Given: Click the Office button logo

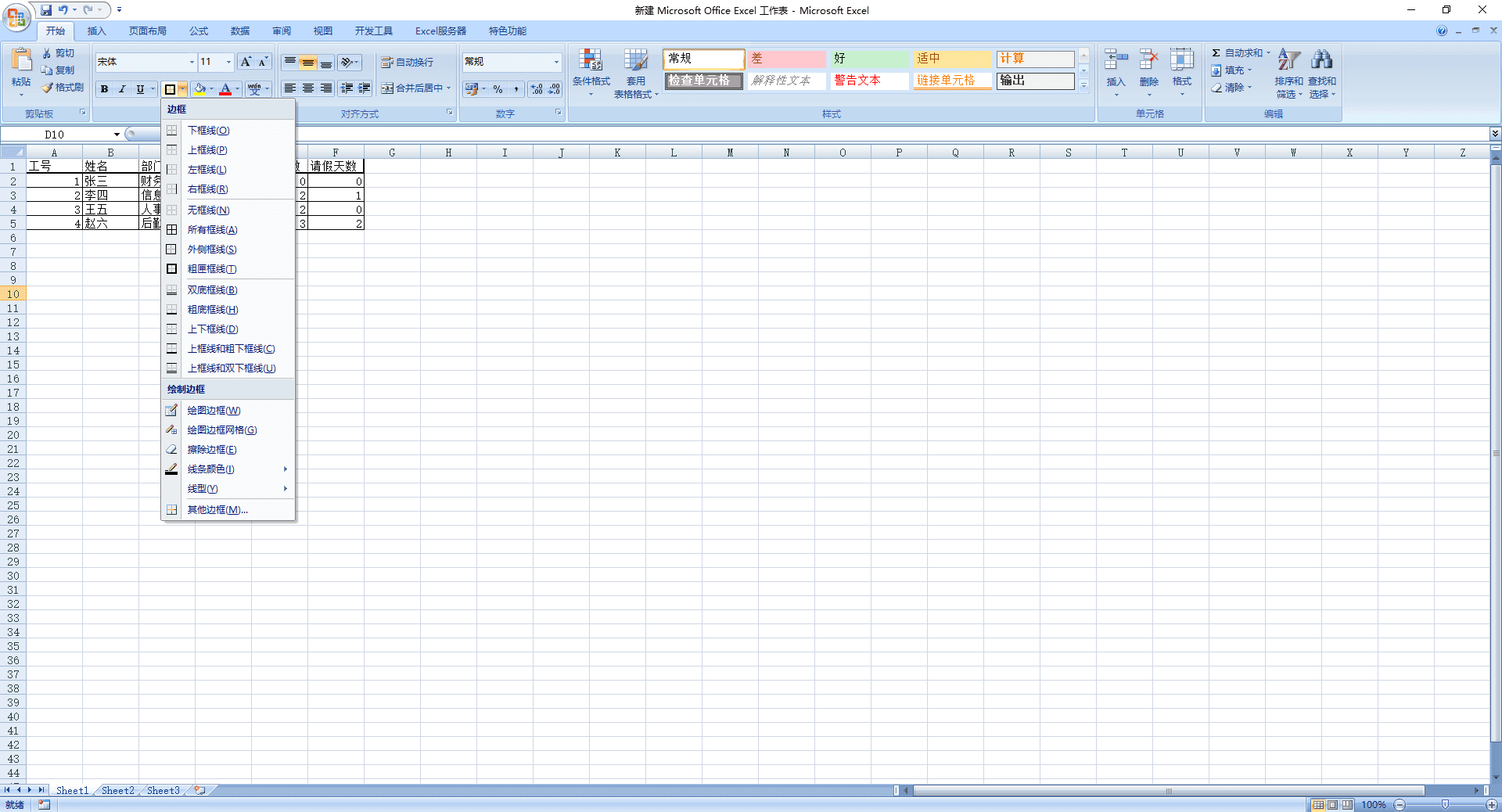Looking at the screenshot, I should coord(16,17).
